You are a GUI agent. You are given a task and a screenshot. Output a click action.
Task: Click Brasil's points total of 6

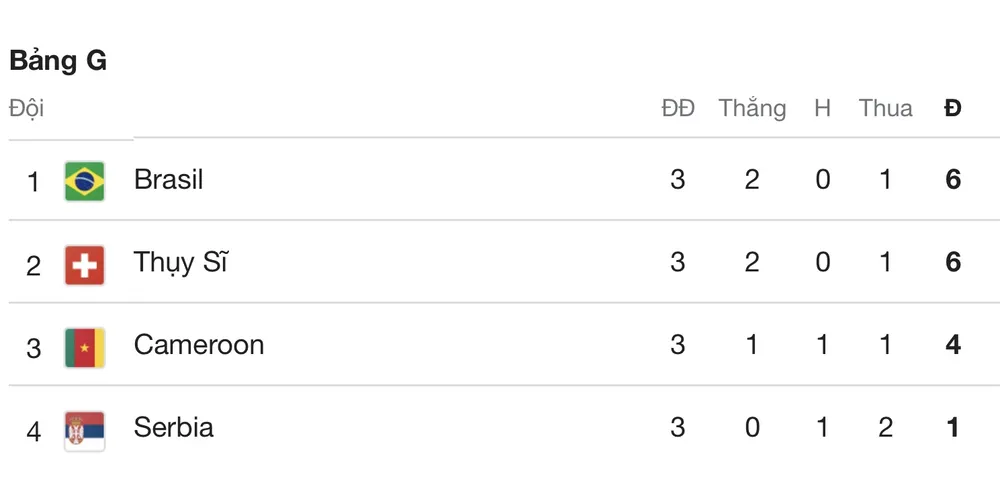[x=952, y=180]
